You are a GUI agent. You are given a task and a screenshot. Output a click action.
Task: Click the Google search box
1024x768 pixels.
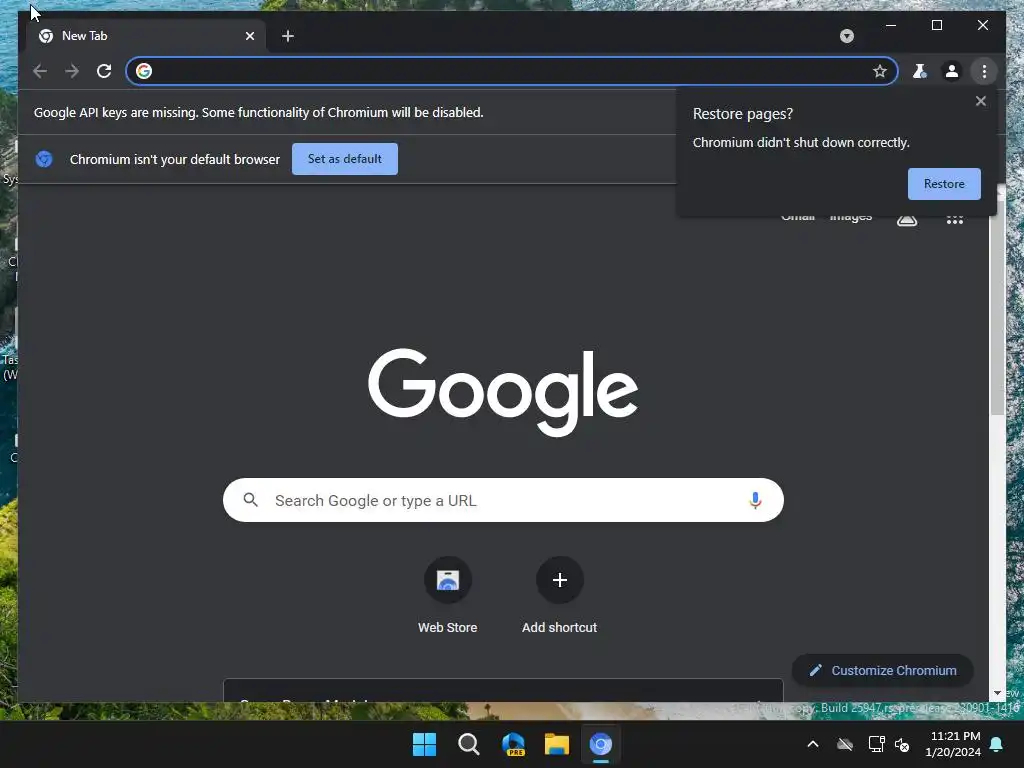pyautogui.click(x=503, y=500)
